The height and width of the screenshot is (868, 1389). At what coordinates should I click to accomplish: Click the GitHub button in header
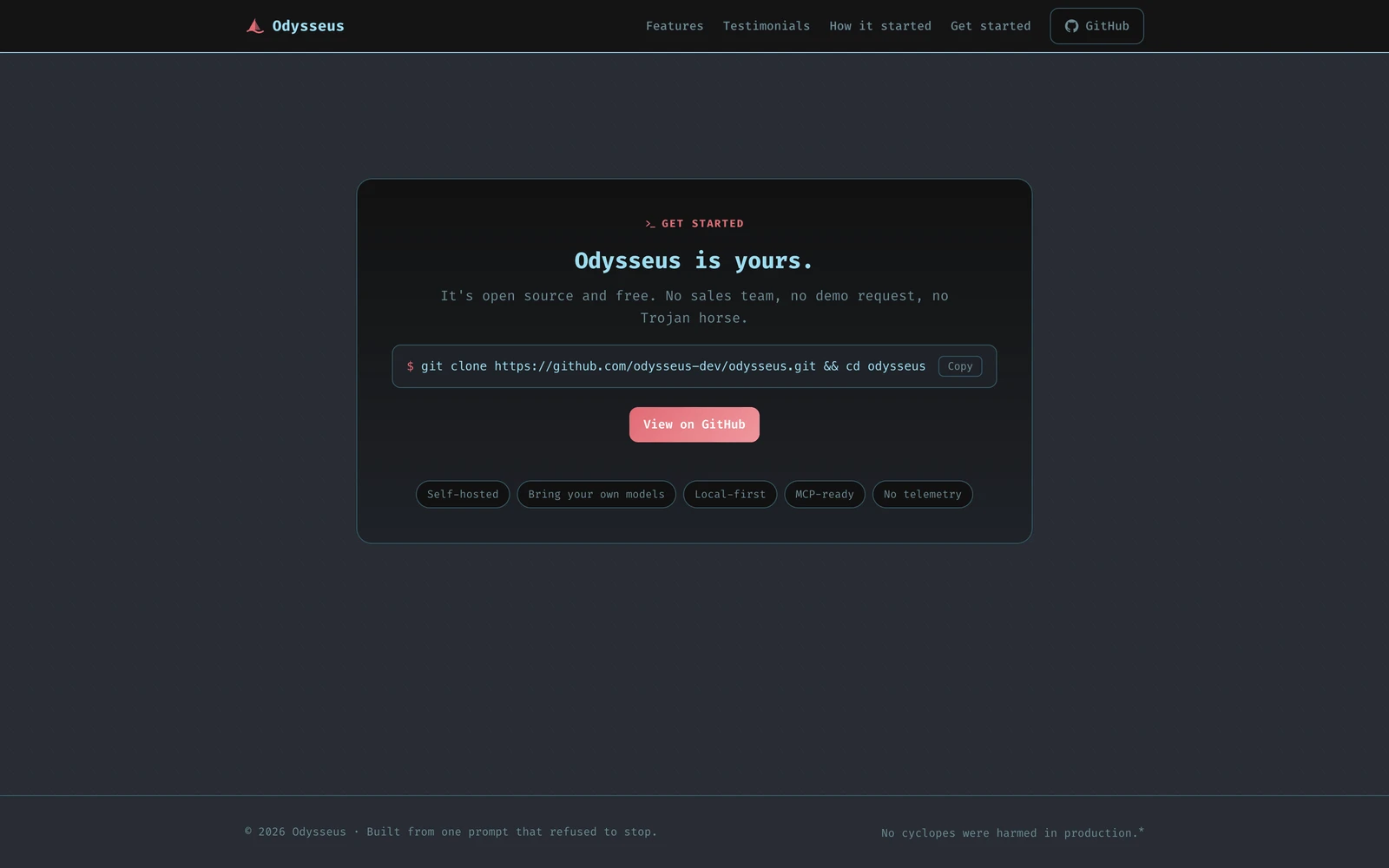[x=1096, y=26]
